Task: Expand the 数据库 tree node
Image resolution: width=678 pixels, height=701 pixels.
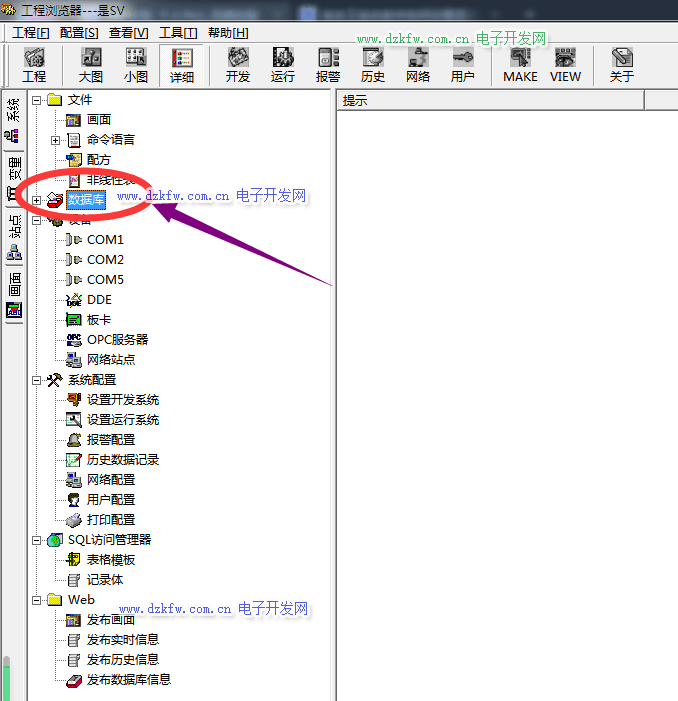Action: (37, 200)
